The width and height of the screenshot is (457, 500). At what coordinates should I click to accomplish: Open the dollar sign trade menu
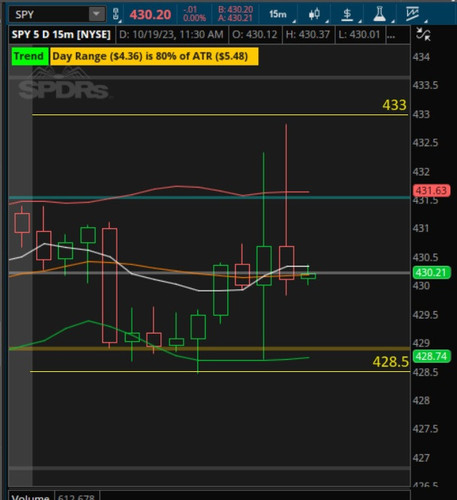pos(347,14)
